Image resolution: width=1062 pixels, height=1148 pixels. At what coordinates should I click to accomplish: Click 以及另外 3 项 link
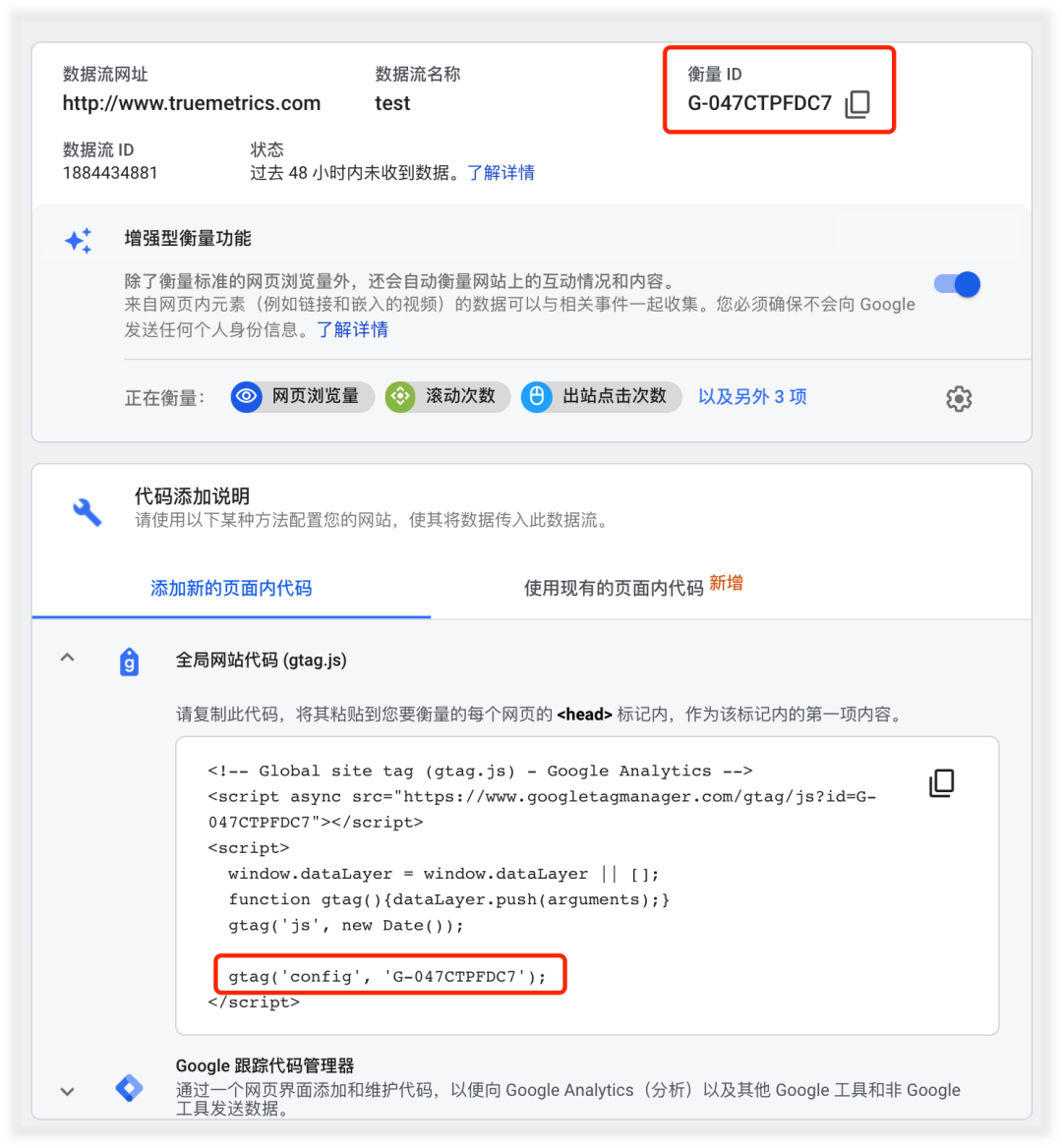752,397
